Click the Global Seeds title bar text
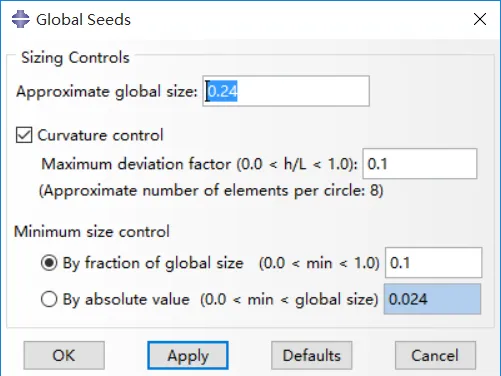501x376 pixels. (x=83, y=20)
